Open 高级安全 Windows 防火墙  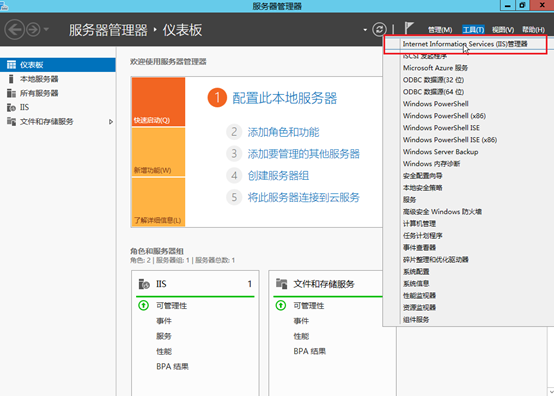click(x=442, y=212)
